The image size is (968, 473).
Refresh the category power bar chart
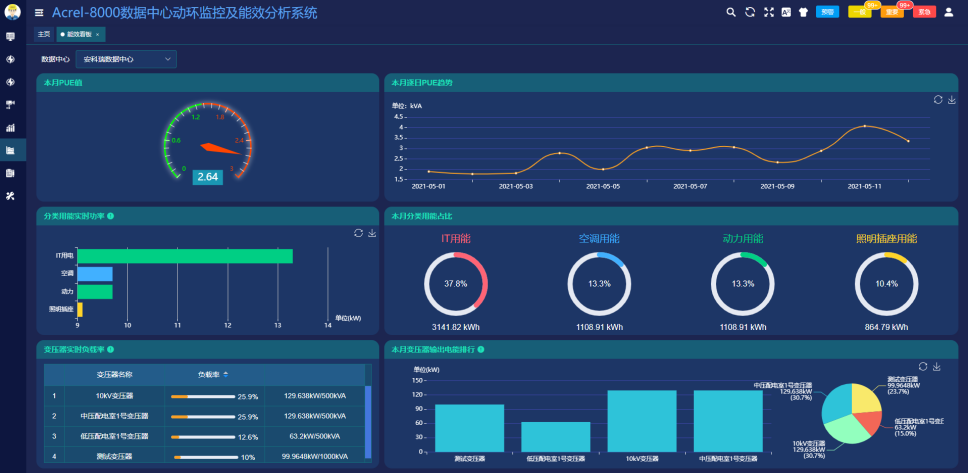(358, 233)
